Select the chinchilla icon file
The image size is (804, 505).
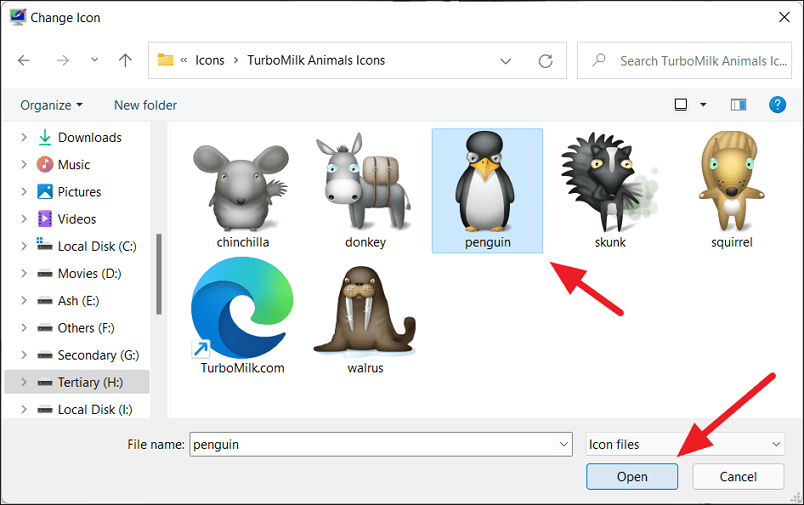coord(242,191)
